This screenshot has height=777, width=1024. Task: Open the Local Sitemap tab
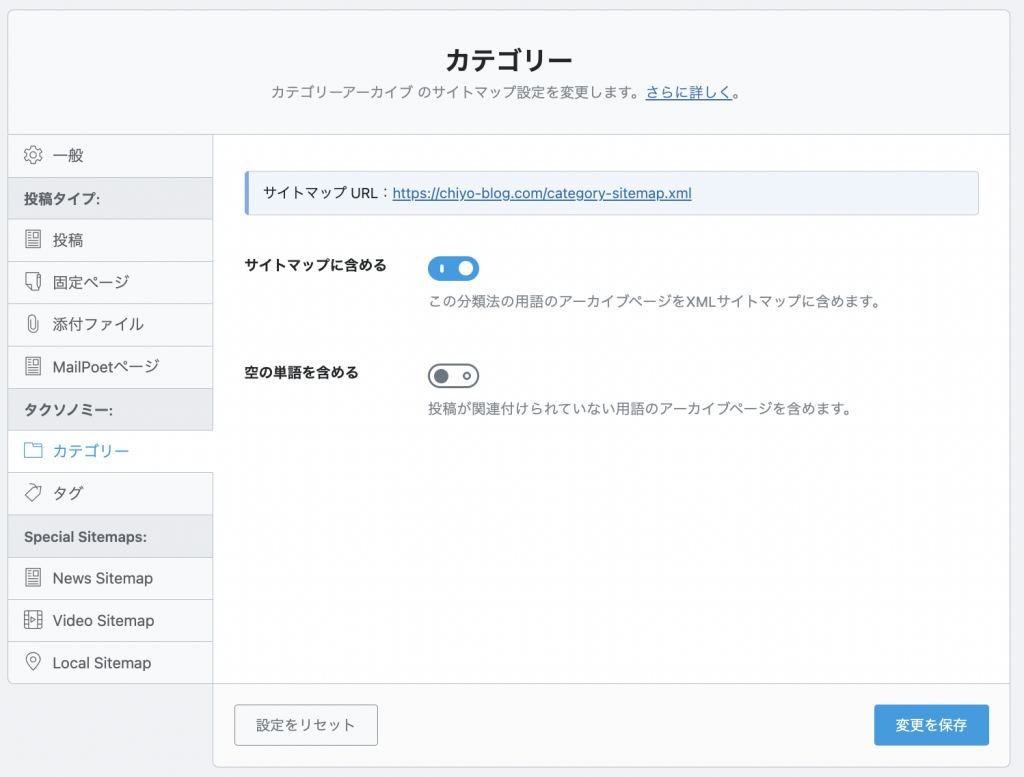[110, 663]
